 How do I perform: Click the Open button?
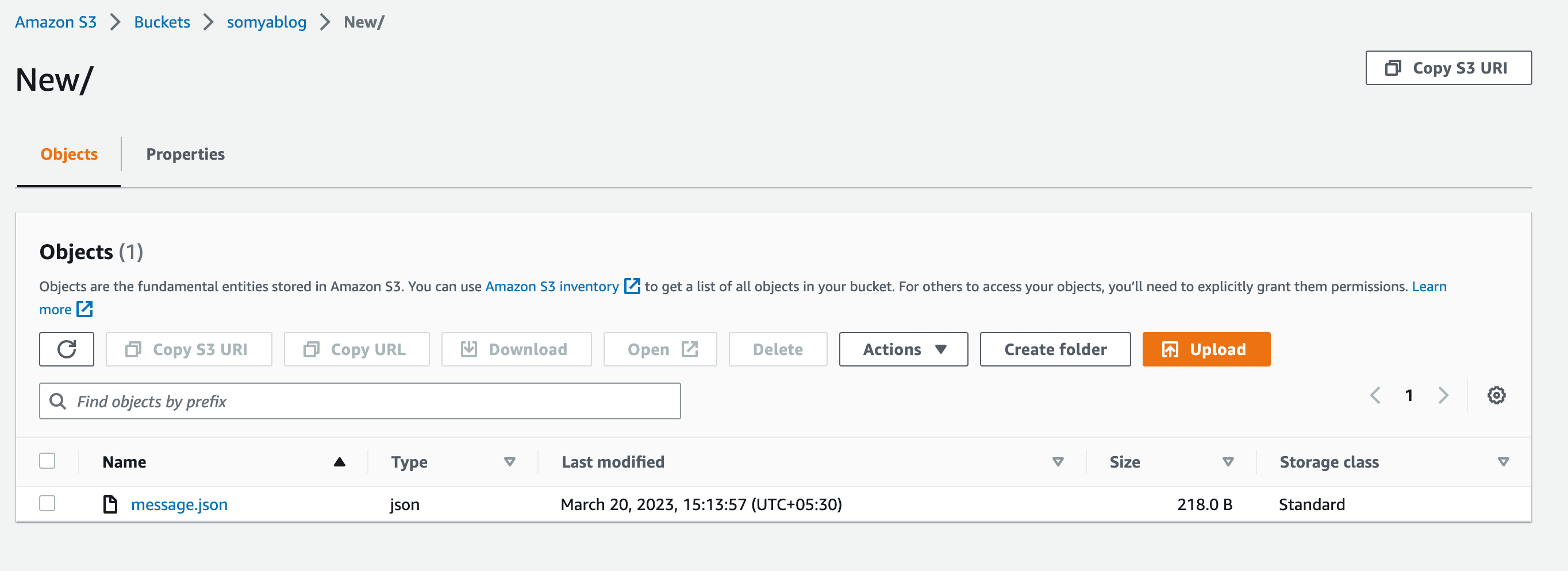pos(660,349)
